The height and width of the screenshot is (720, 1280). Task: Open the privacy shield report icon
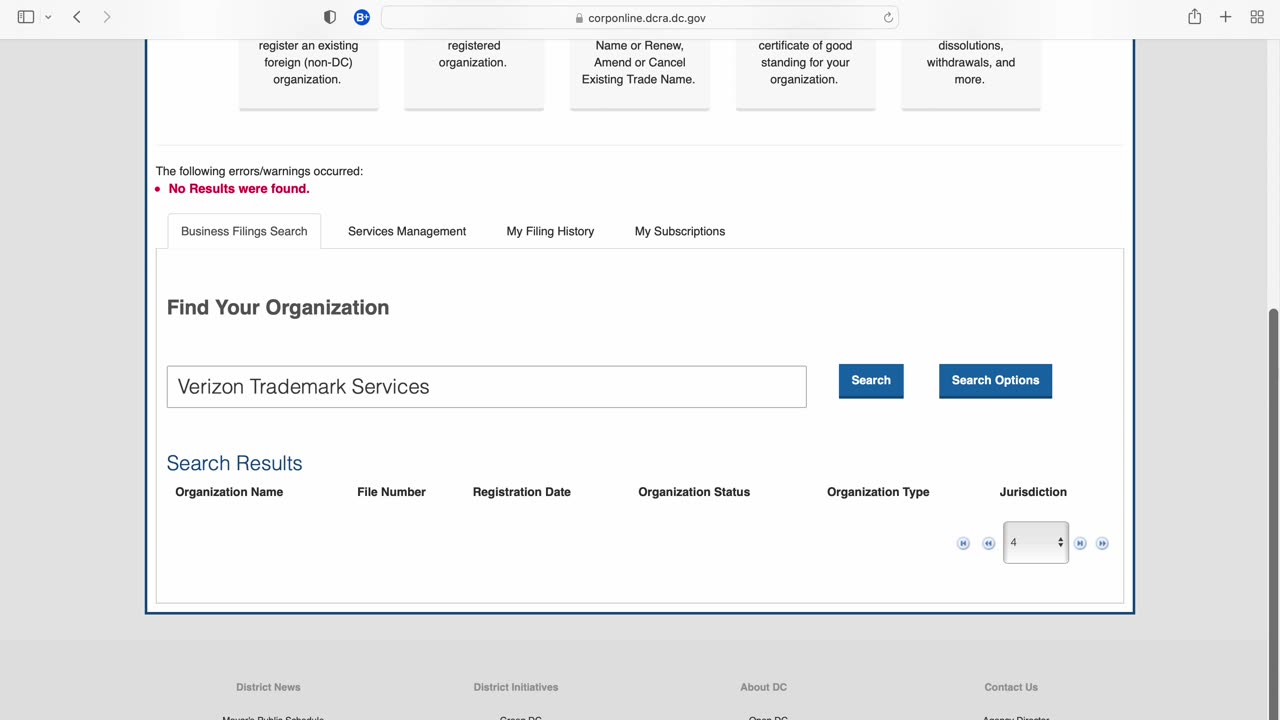click(x=330, y=17)
